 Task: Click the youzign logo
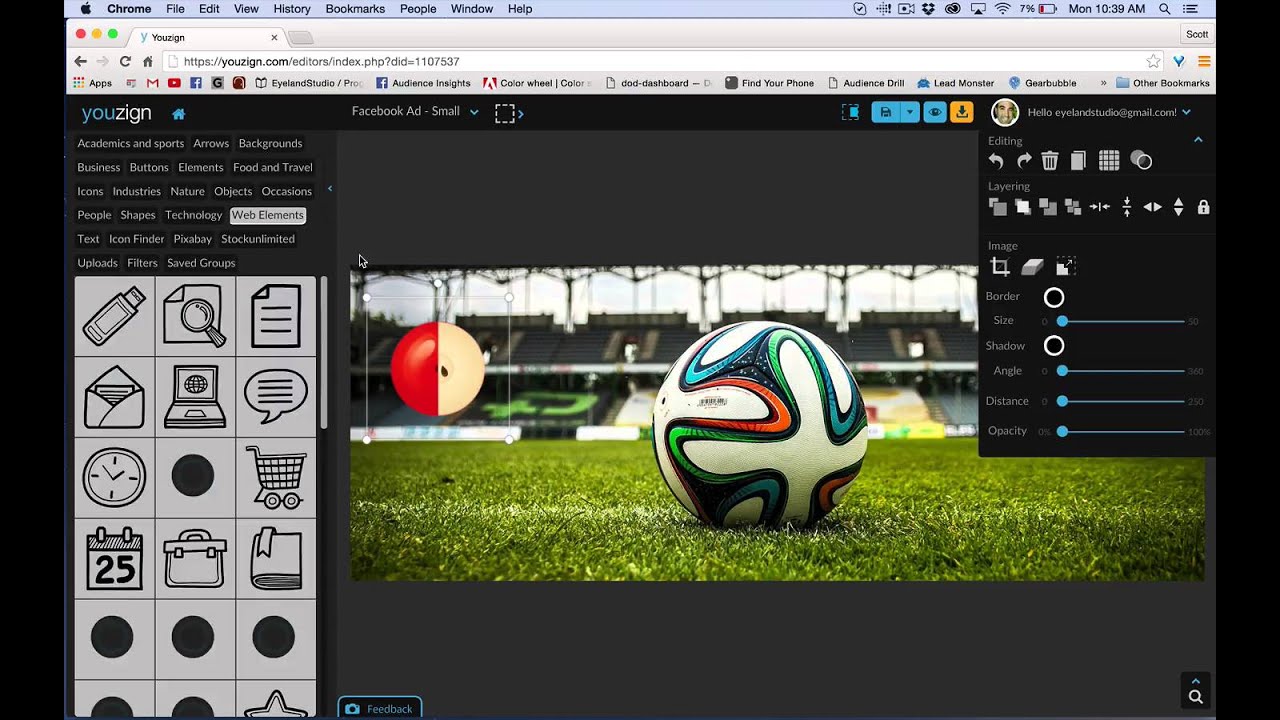116,113
